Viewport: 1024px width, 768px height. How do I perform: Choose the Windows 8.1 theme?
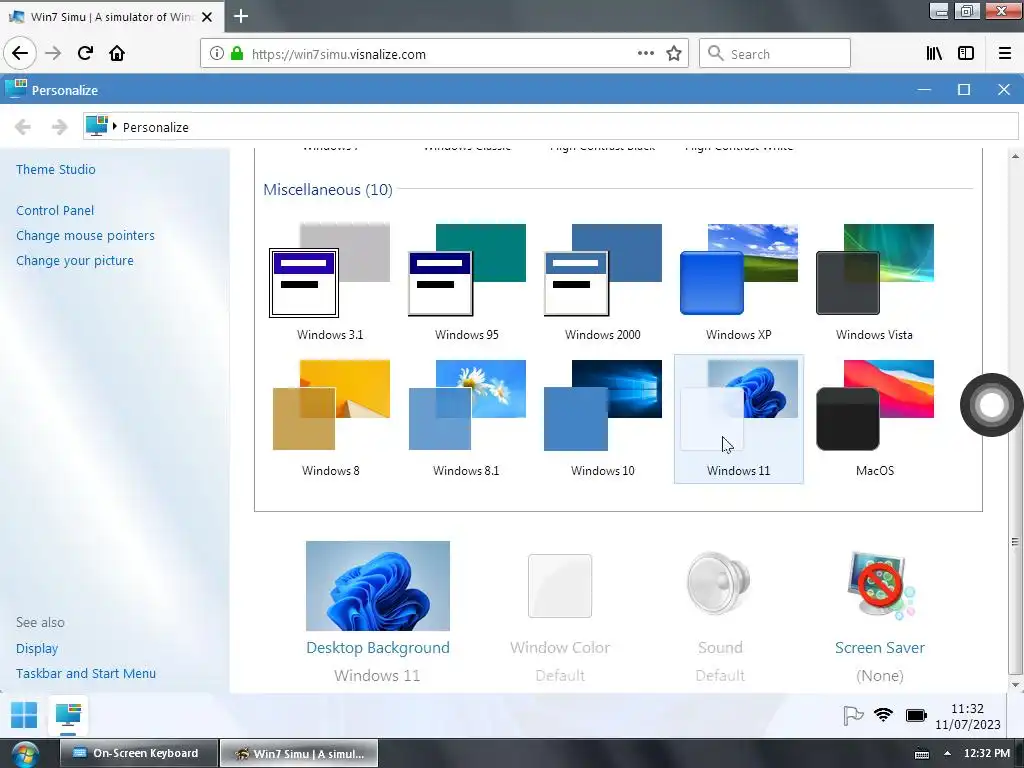[x=466, y=418]
